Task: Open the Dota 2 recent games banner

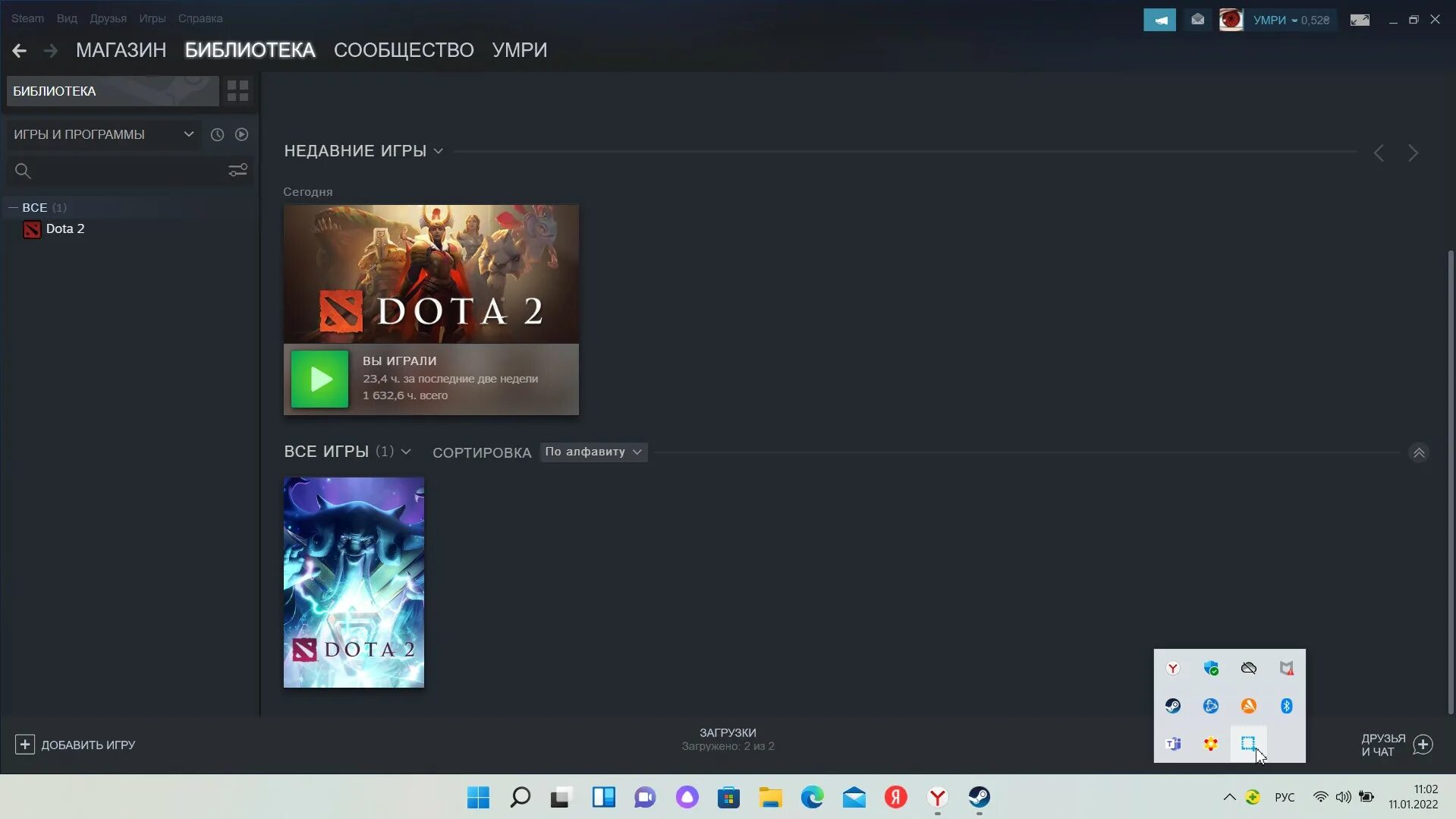Action: tap(431, 274)
